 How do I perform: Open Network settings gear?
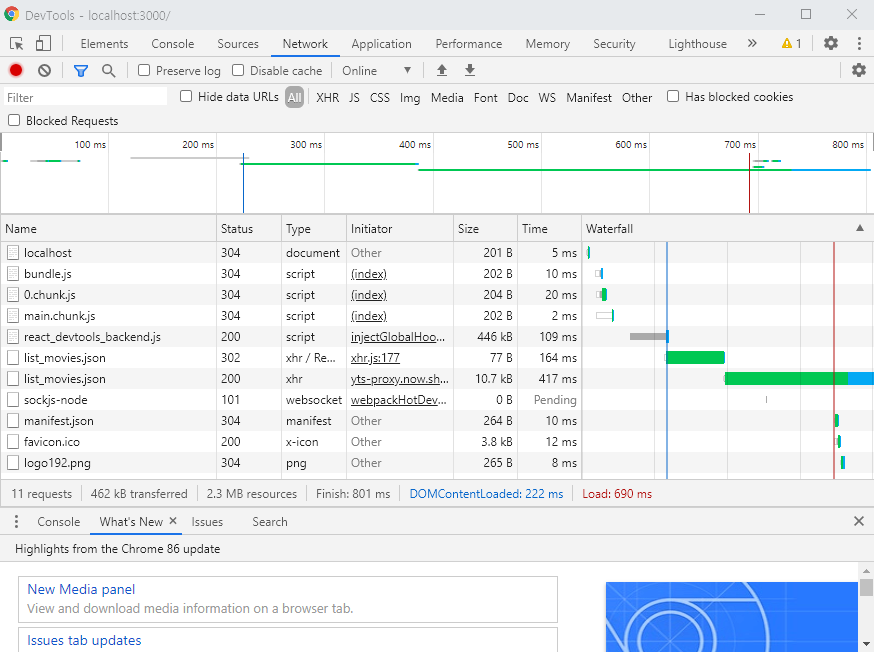point(859,70)
